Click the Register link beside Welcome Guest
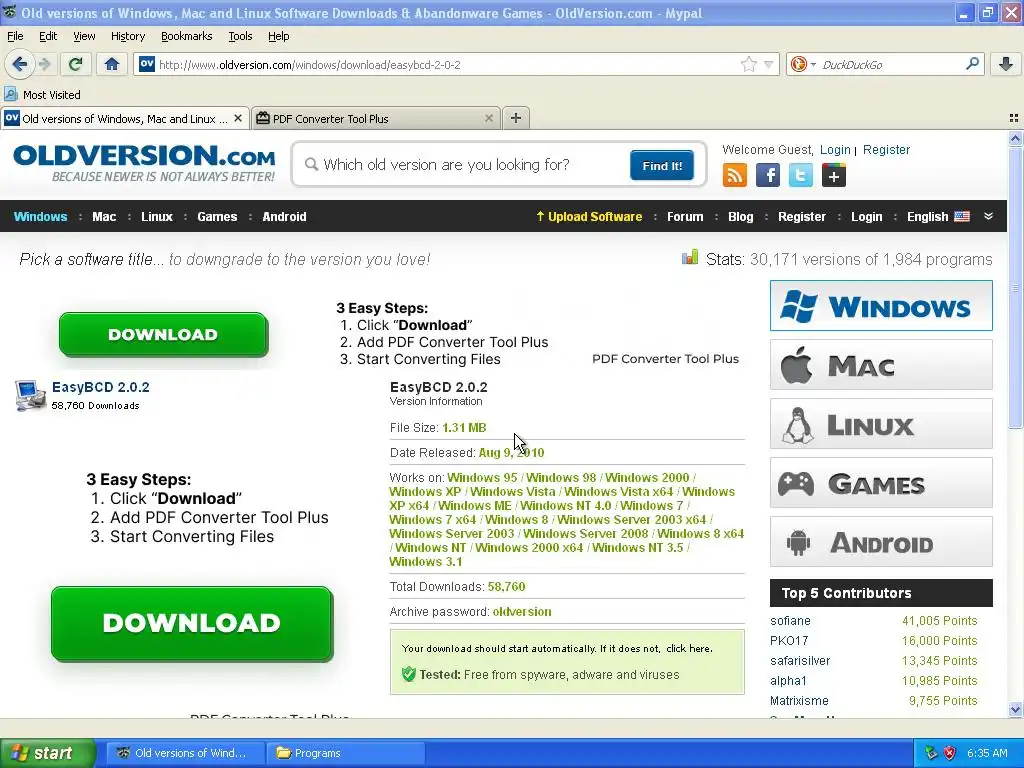 point(886,150)
